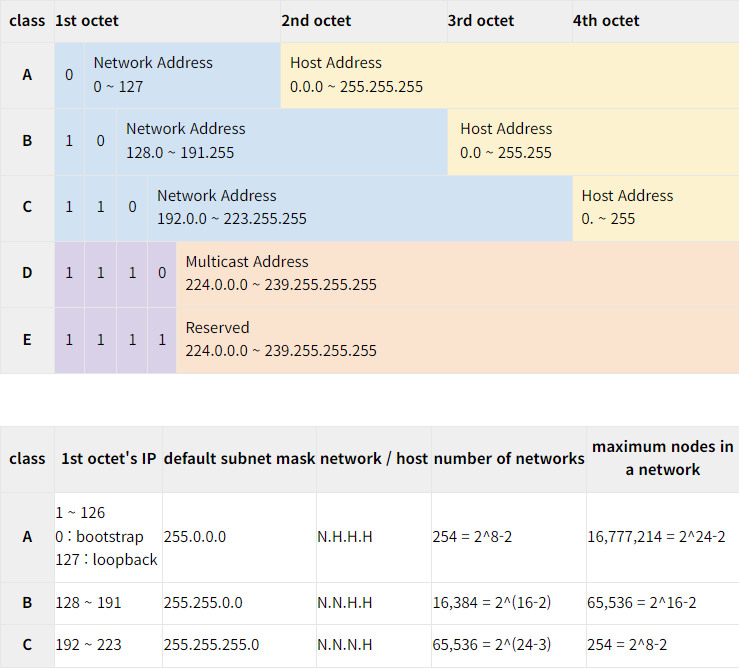Screen dimensions: 739x668
Task: Click Class C Network Address 192.0.0 range
Action: click(360, 208)
